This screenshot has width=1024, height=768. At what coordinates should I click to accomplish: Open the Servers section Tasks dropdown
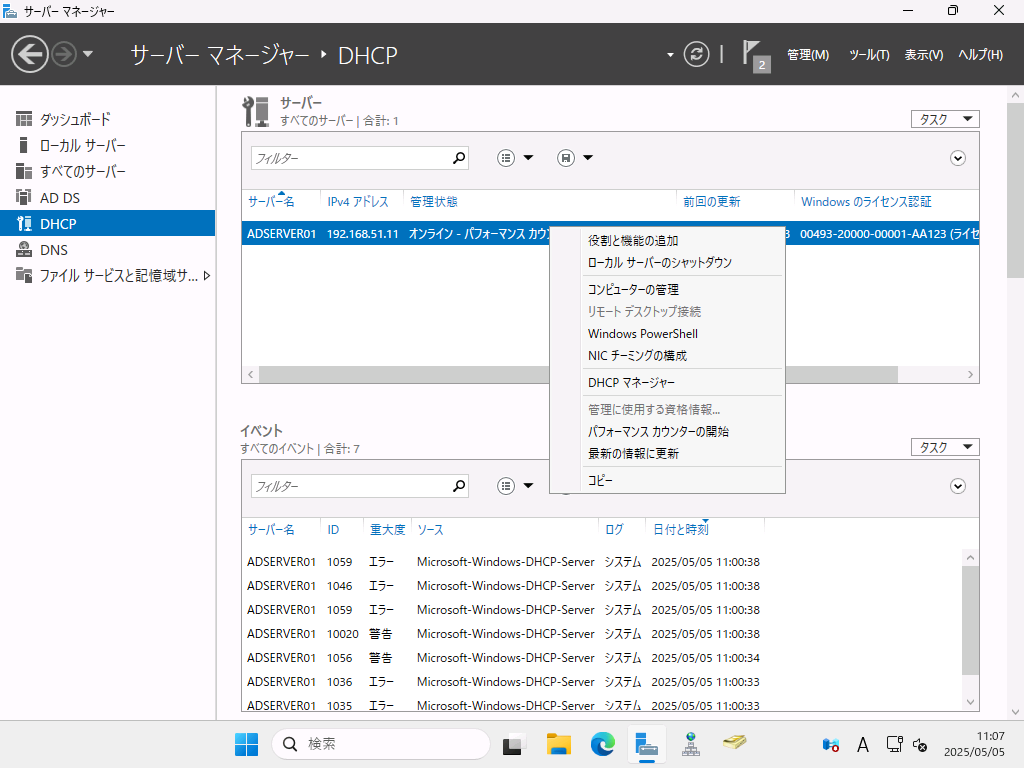945,119
